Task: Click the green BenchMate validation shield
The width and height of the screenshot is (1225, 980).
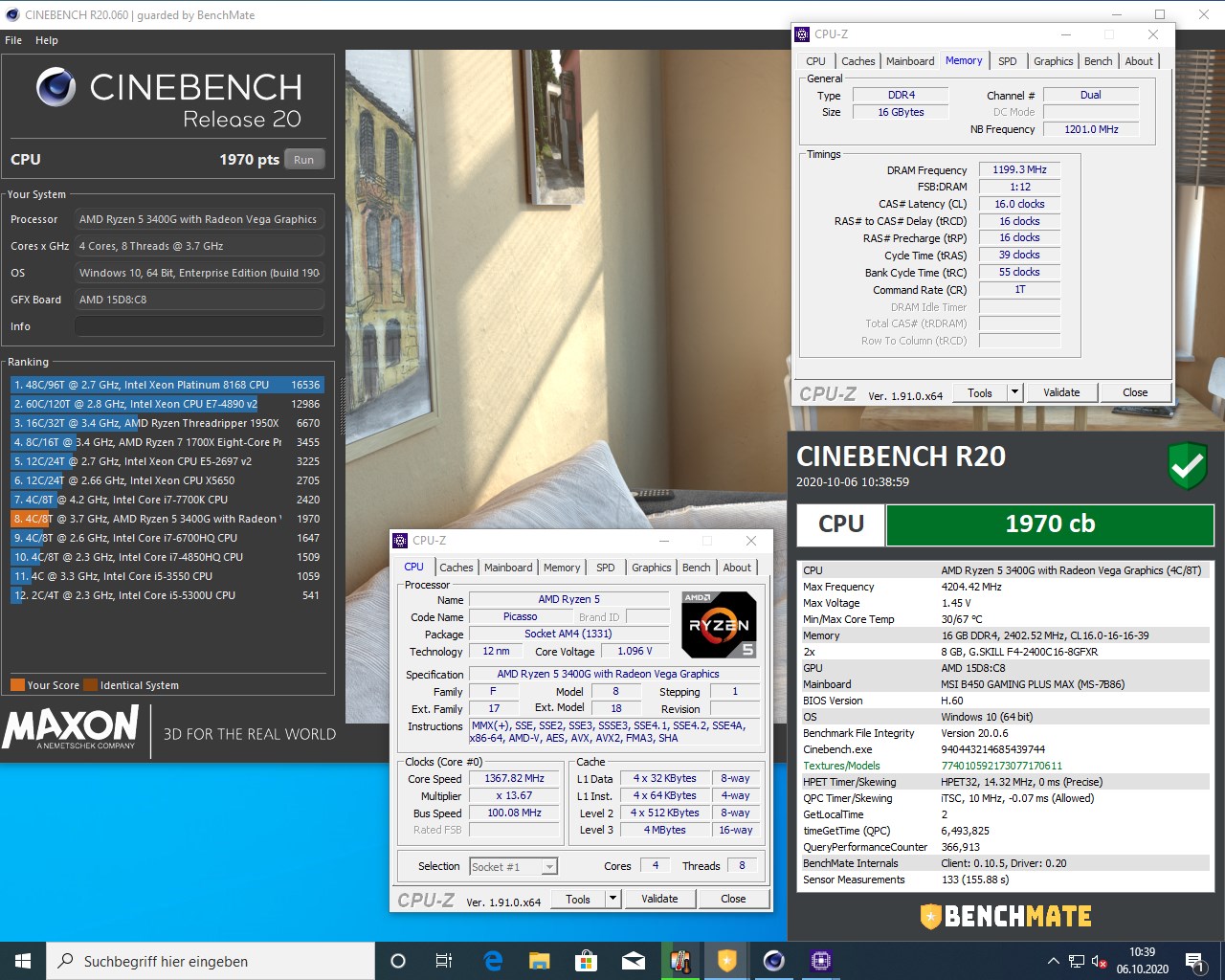Action: [x=1187, y=465]
